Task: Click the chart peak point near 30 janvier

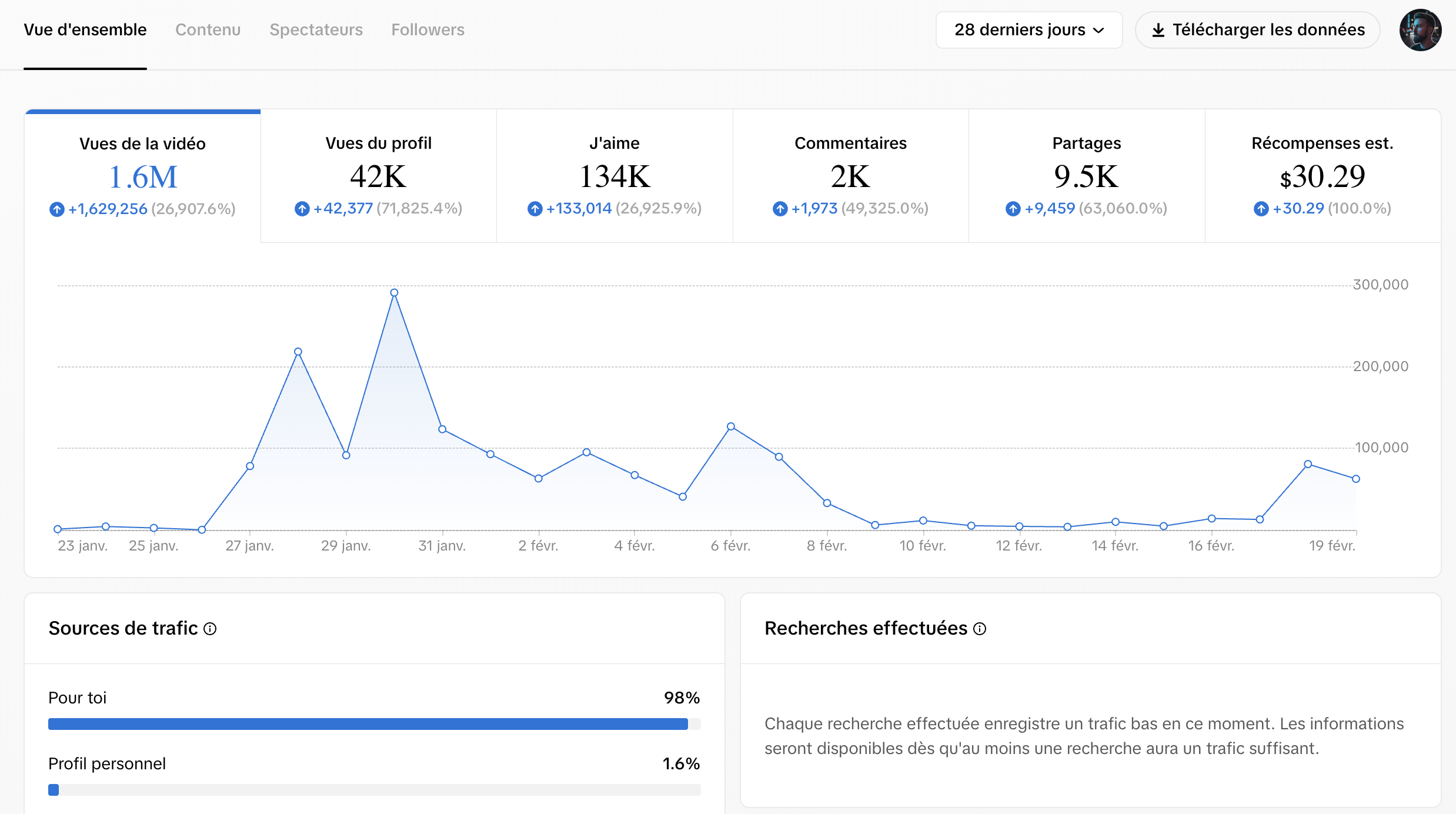Action: coord(394,292)
